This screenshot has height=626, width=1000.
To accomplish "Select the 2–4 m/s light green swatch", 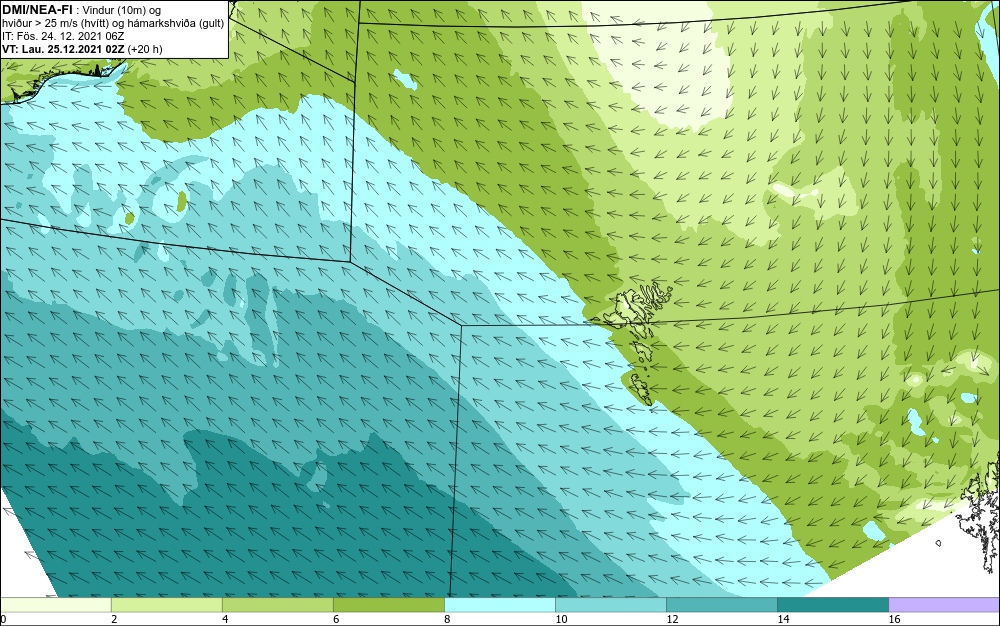I will click(166, 605).
